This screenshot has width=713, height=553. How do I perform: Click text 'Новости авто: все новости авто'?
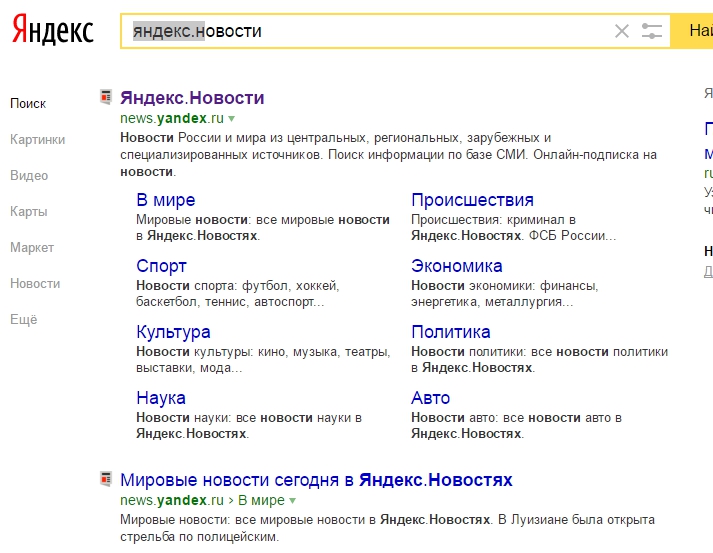(511, 417)
